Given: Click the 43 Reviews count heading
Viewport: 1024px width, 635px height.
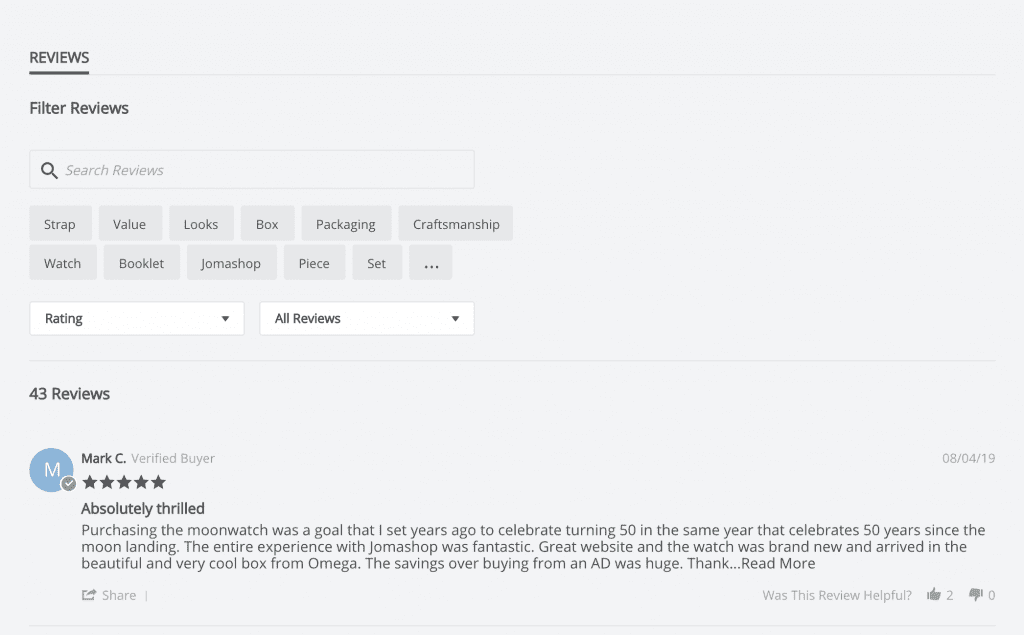Looking at the screenshot, I should [69, 394].
